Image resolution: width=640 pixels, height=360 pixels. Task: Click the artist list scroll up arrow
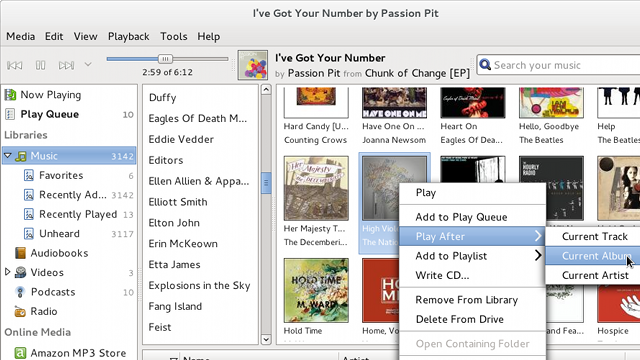coord(266,90)
